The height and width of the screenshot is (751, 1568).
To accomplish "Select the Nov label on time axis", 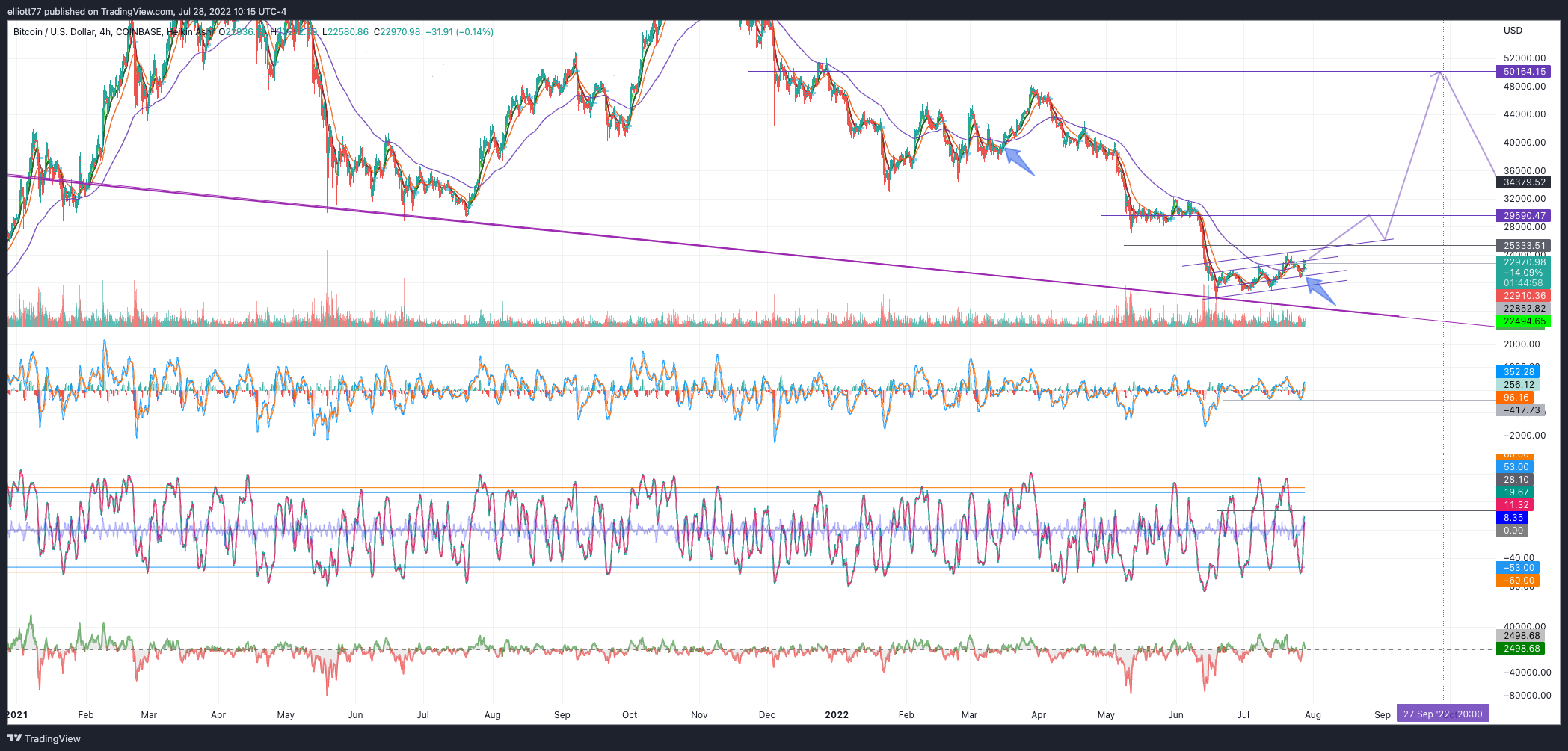I will tap(699, 715).
